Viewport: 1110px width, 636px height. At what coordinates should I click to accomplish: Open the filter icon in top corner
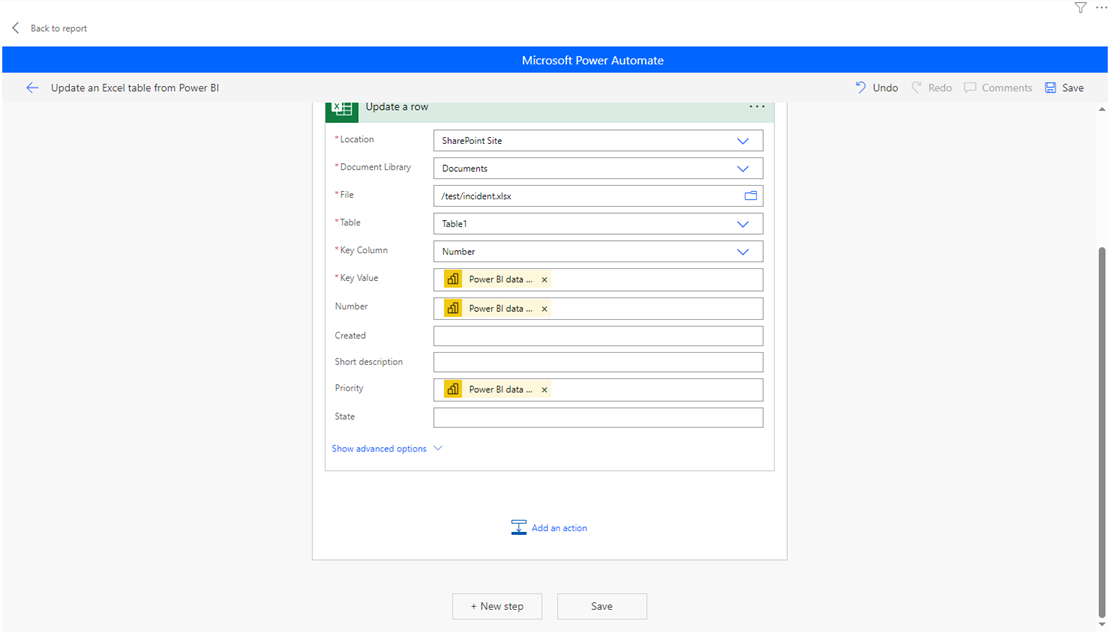pos(1080,8)
